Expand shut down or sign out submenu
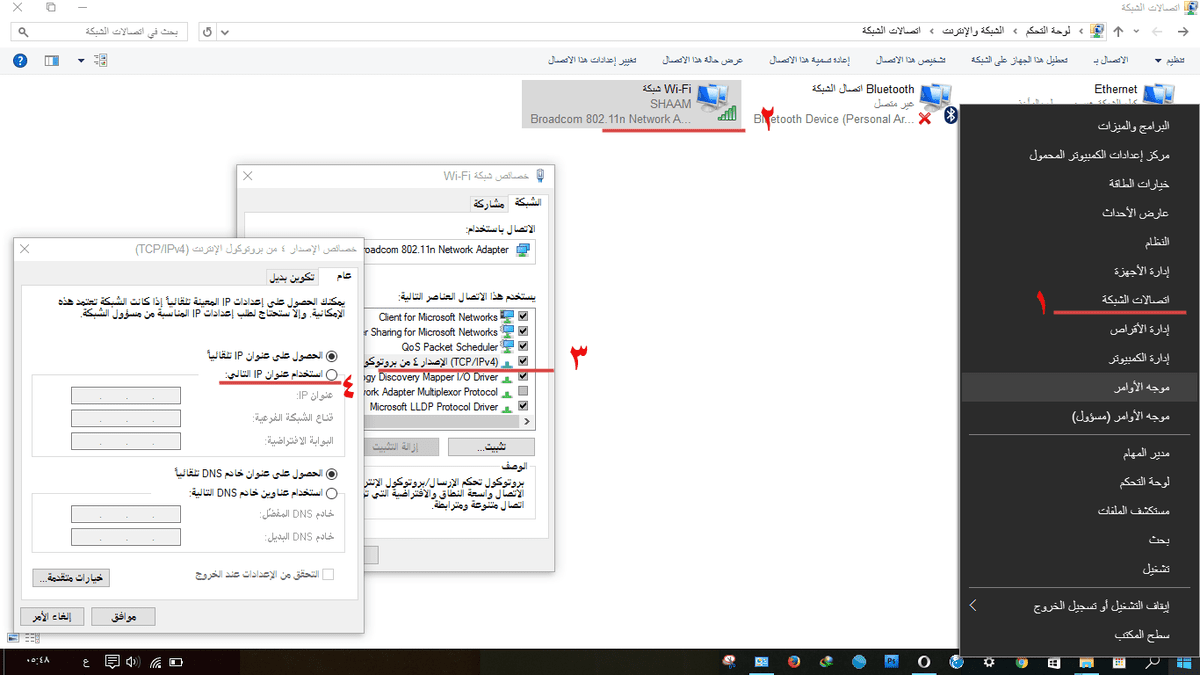Image resolution: width=1200 pixels, height=675 pixels. coord(974,606)
